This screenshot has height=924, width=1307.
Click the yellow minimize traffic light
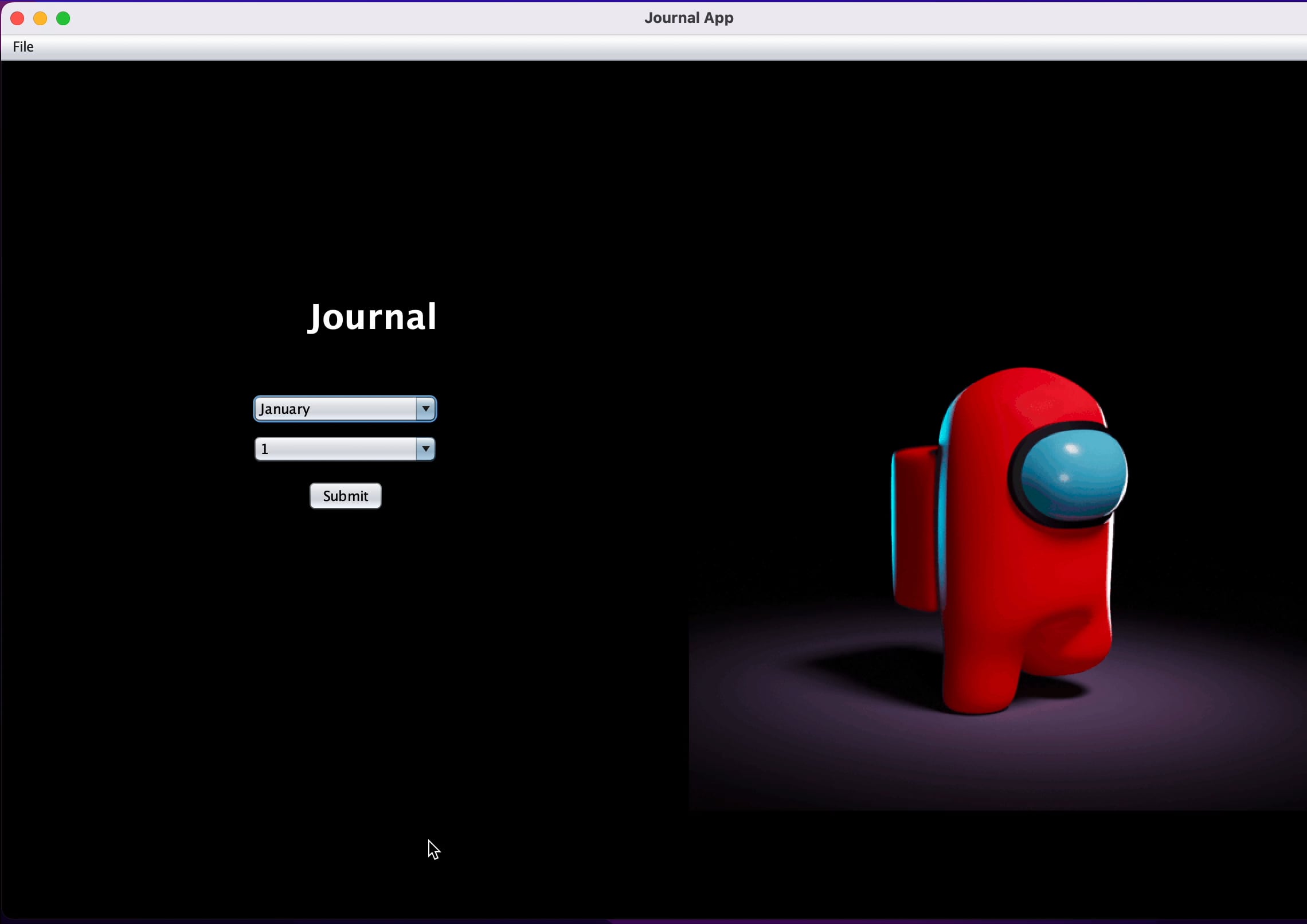[40, 18]
